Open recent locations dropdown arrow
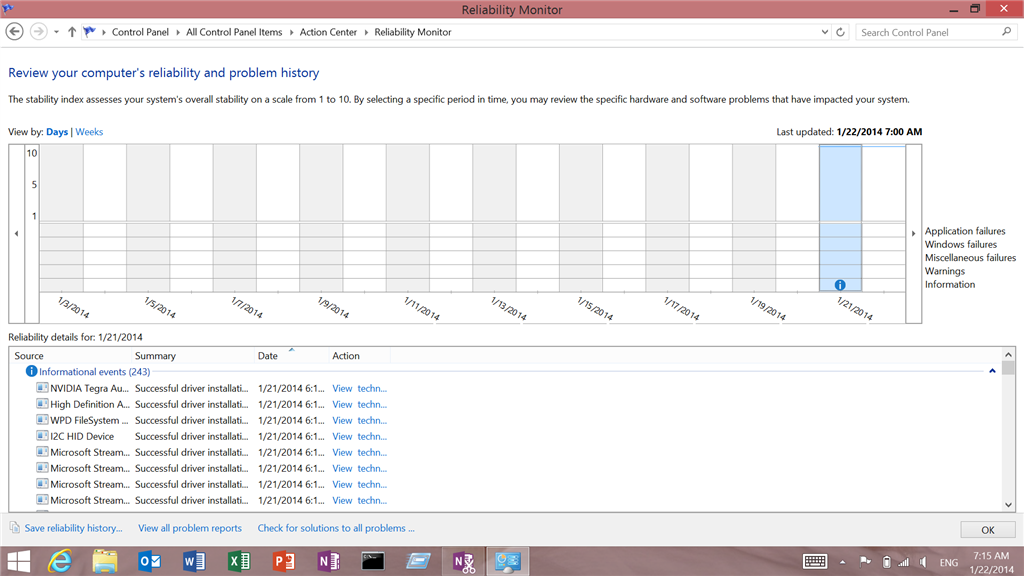The height and width of the screenshot is (576, 1024). (56, 32)
